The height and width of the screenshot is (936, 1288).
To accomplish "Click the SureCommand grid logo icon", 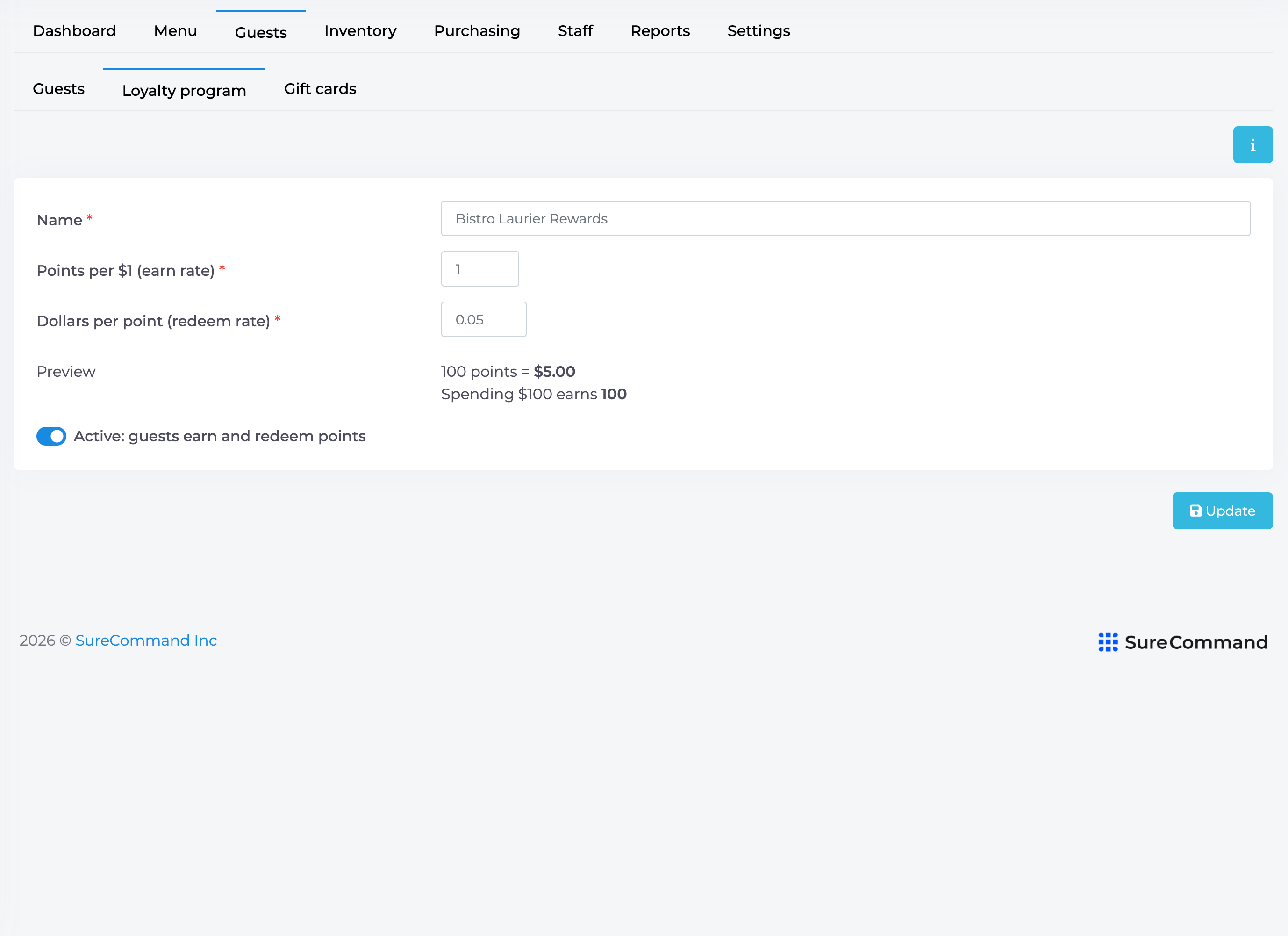I will pyautogui.click(x=1108, y=642).
